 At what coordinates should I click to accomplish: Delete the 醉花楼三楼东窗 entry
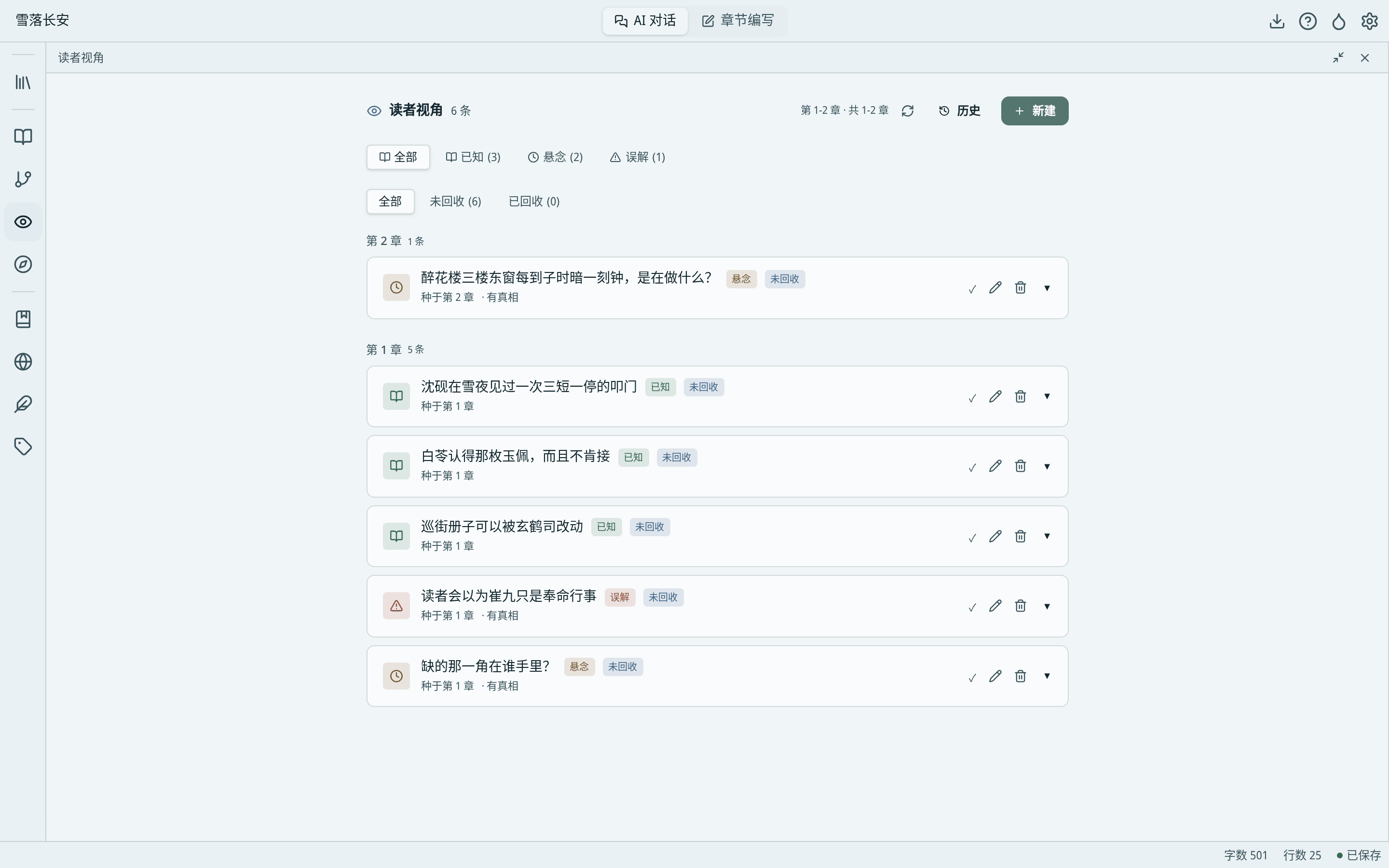(1020, 287)
